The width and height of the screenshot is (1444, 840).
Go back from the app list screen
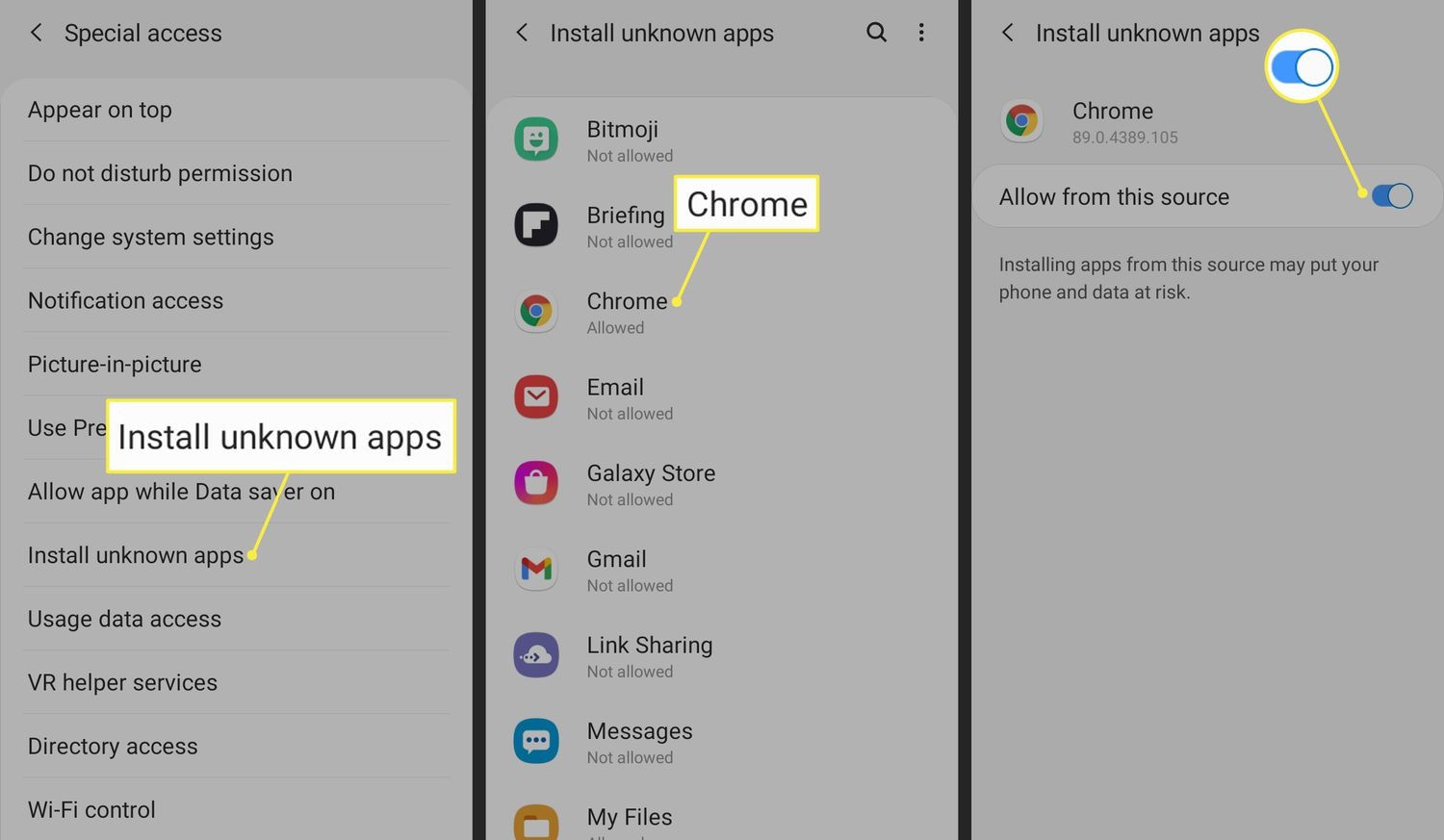[522, 33]
